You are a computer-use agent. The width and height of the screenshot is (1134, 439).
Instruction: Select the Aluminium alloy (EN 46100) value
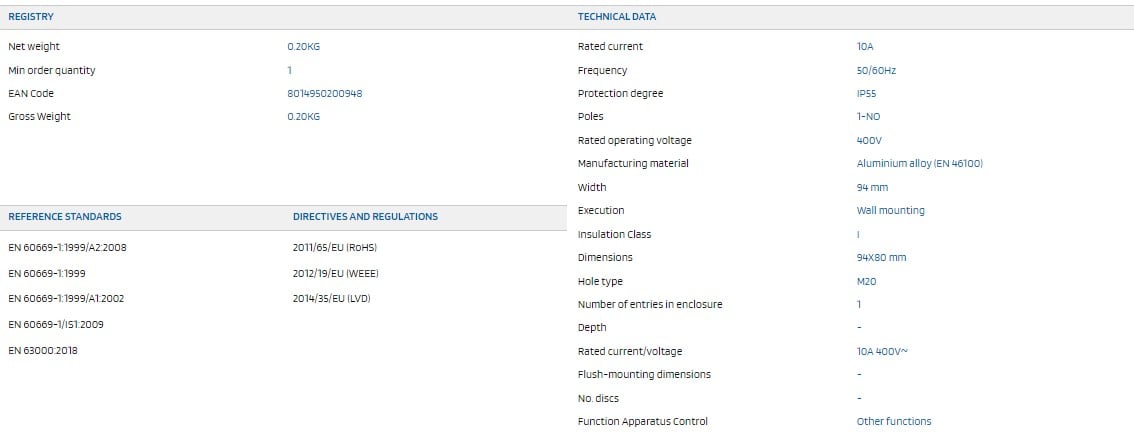coord(919,164)
